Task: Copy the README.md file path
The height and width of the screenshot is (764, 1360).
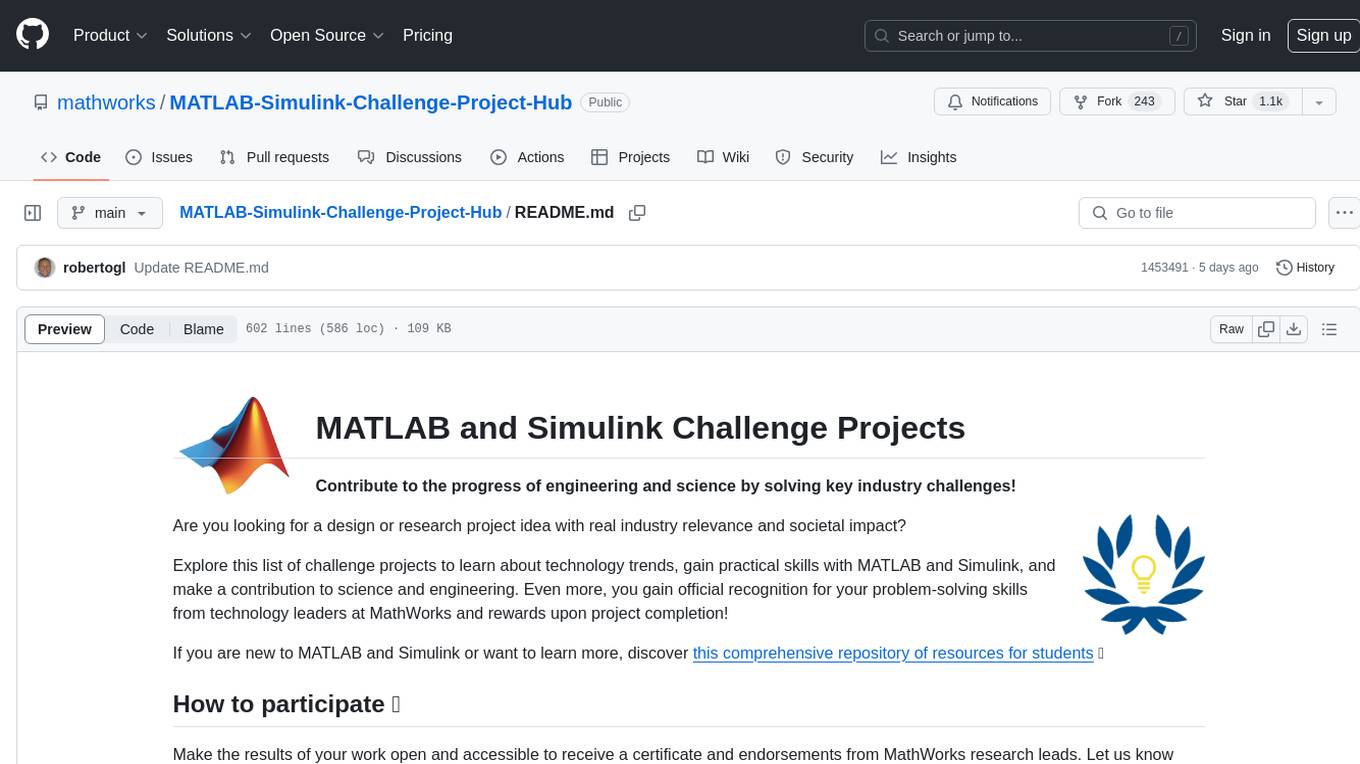Action: tap(637, 213)
